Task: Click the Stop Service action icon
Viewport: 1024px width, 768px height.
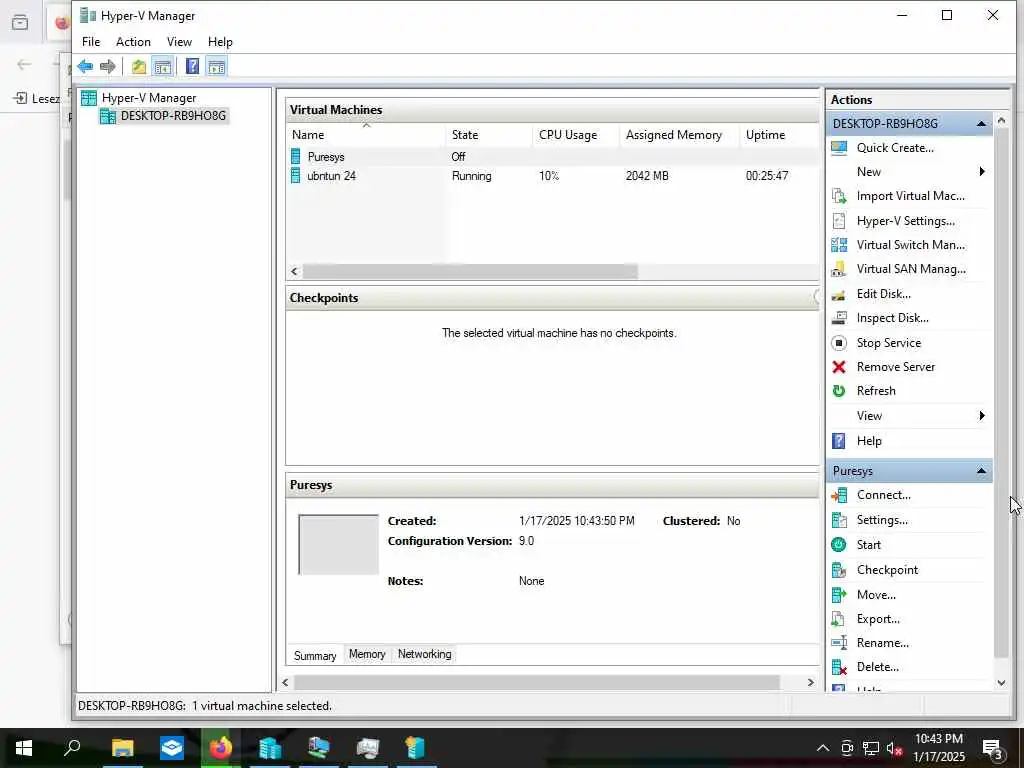Action: (x=839, y=343)
